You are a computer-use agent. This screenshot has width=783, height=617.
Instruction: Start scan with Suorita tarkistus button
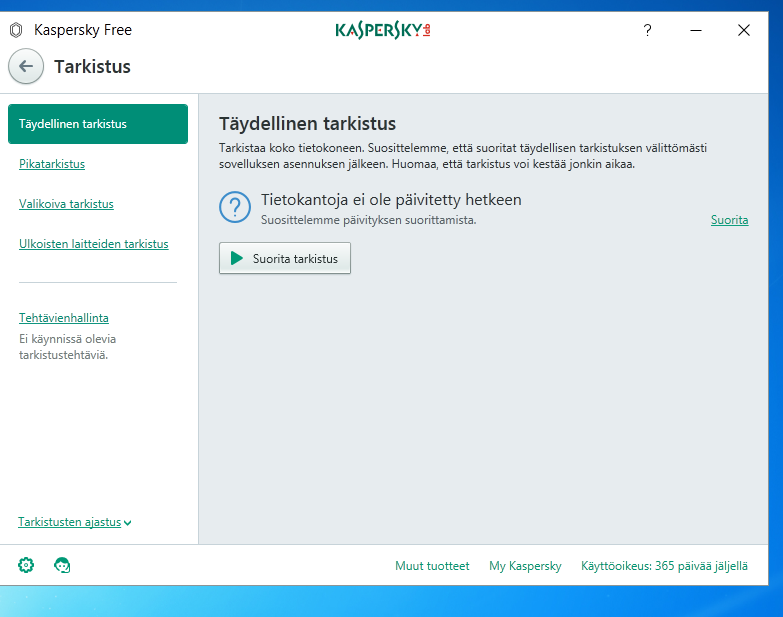tap(285, 258)
